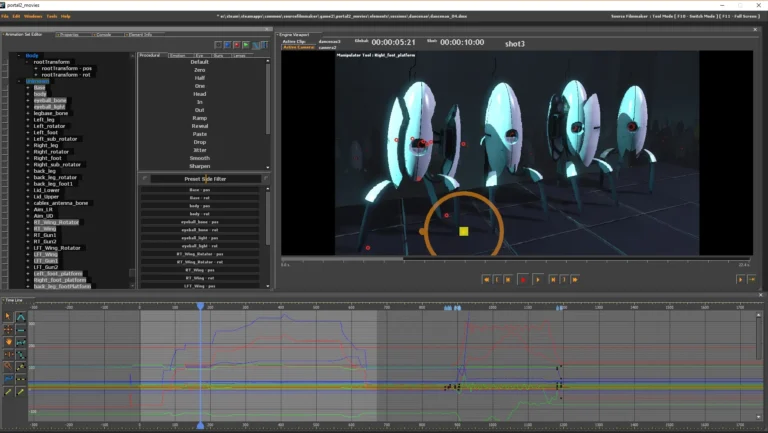This screenshot has width=768, height=433.
Task: Apply the Ramp procedural preset
Action: pos(199,118)
